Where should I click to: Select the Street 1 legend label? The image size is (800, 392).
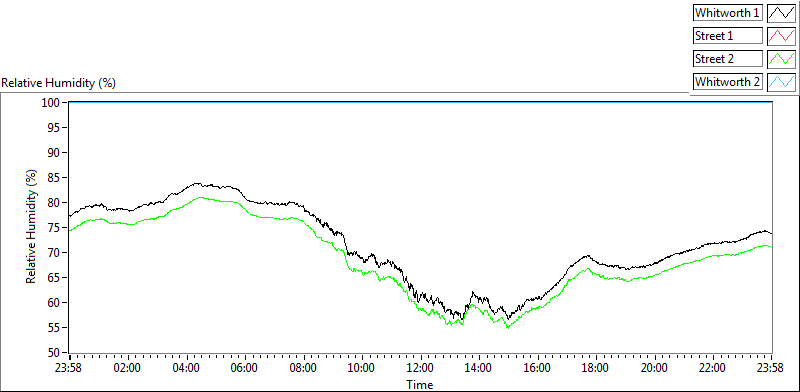point(728,36)
